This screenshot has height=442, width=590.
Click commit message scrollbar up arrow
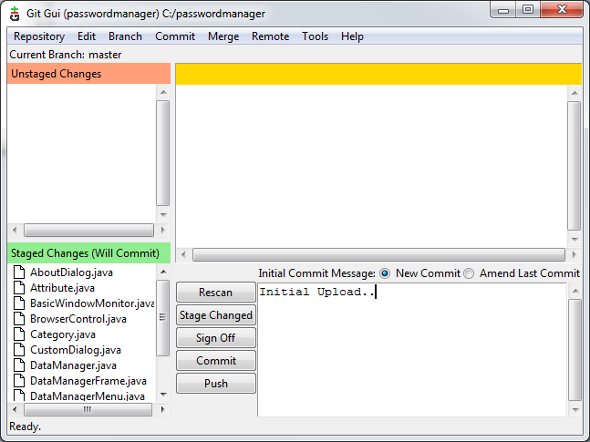575,291
